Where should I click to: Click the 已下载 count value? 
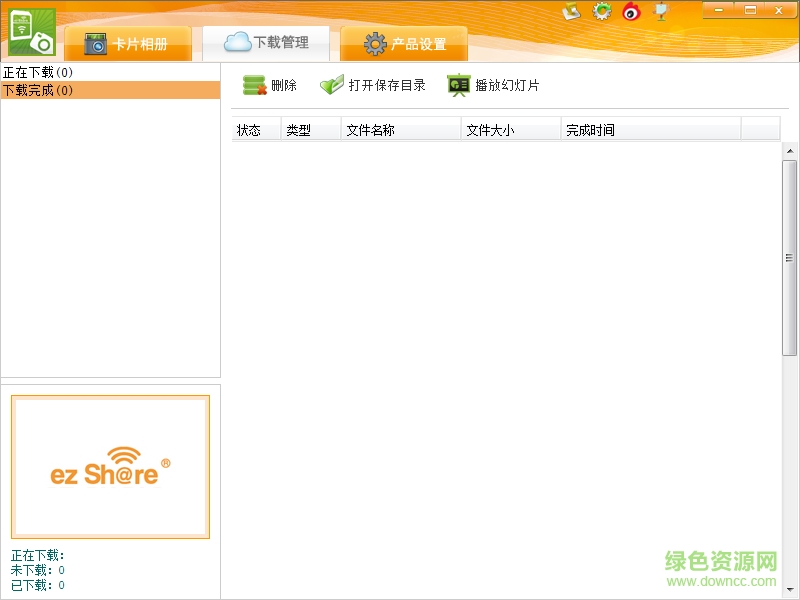(62, 588)
